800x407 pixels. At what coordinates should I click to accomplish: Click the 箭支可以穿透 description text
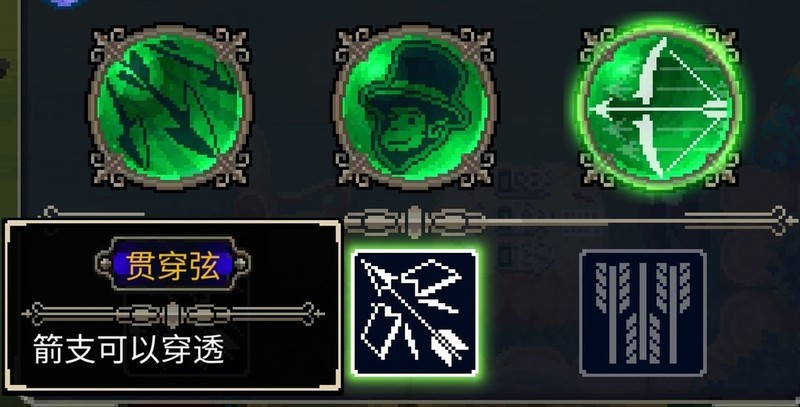pyautogui.click(x=129, y=349)
